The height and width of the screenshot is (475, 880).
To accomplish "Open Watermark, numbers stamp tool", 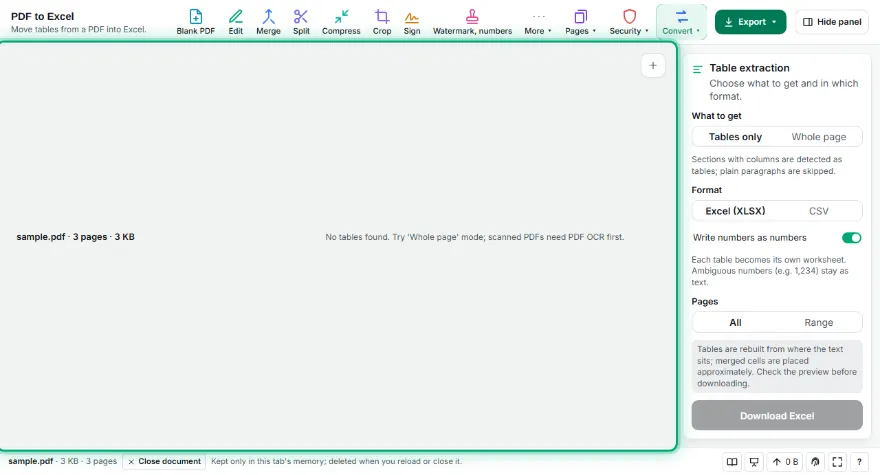I will 472,22.
